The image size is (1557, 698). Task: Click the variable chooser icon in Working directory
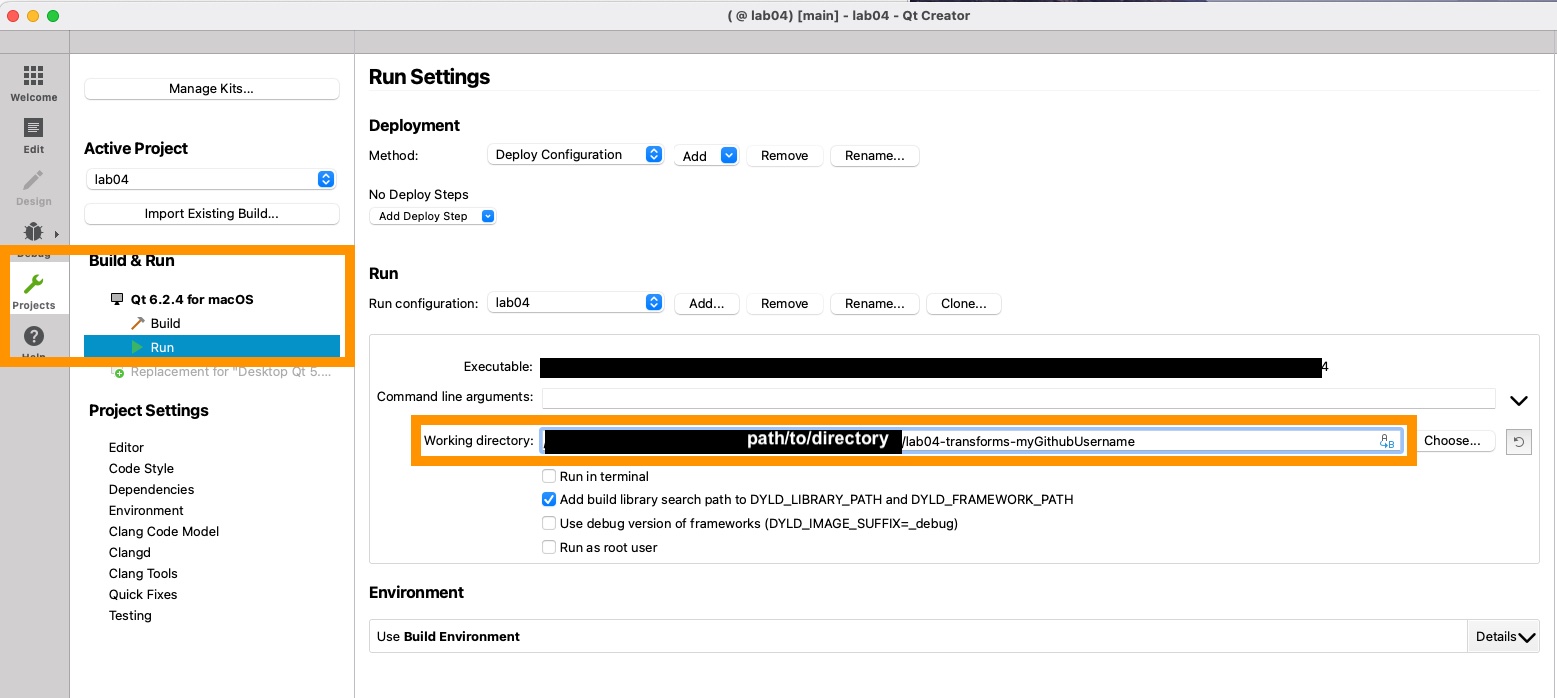pyautogui.click(x=1386, y=441)
